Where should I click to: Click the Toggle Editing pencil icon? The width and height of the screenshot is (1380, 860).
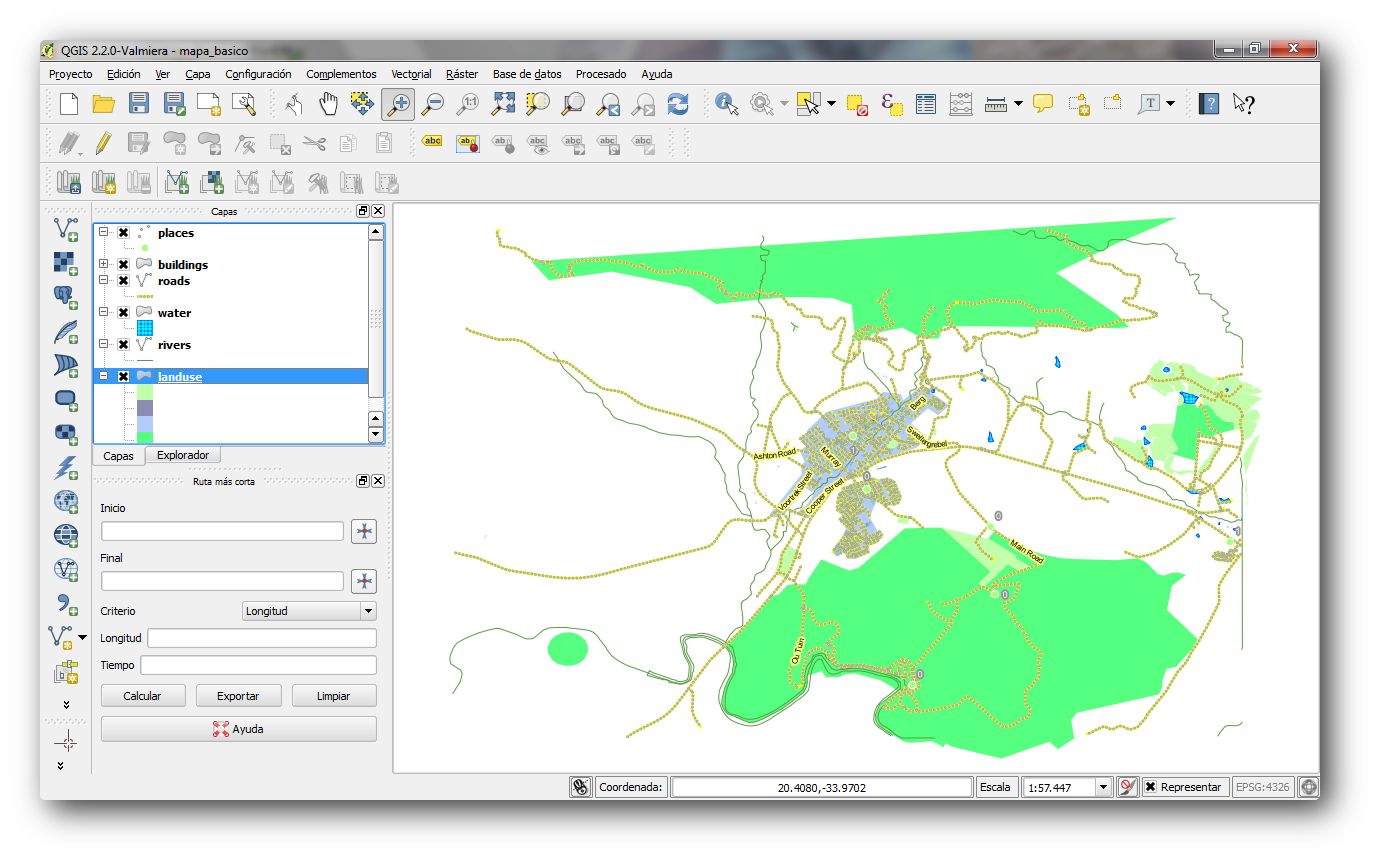click(103, 143)
